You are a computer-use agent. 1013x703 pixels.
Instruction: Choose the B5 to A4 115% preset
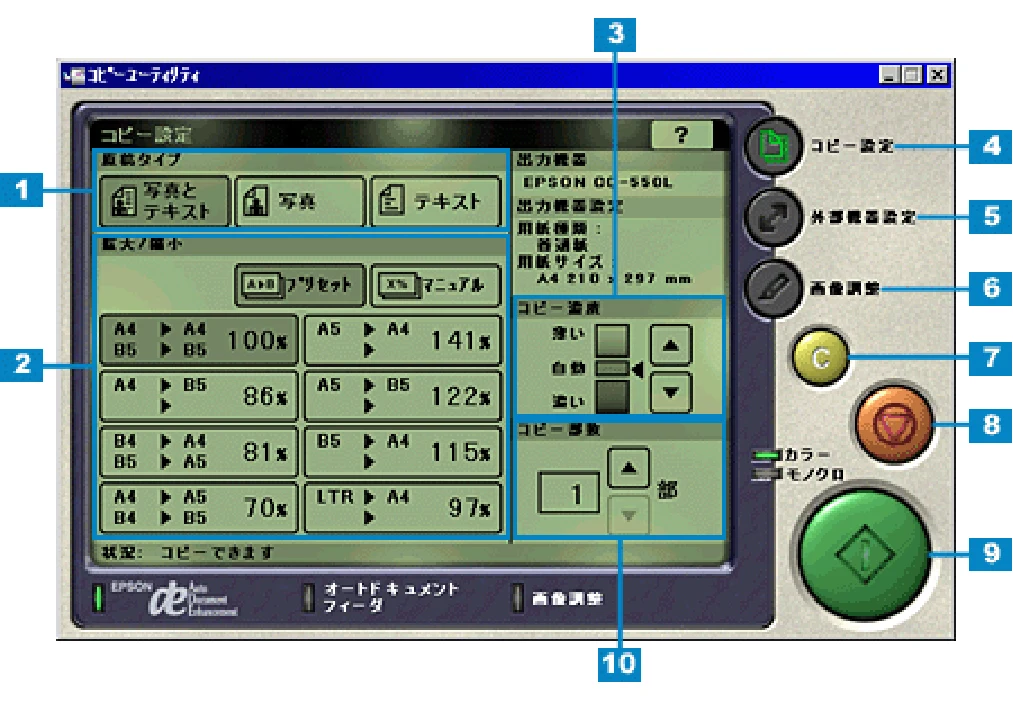click(403, 451)
